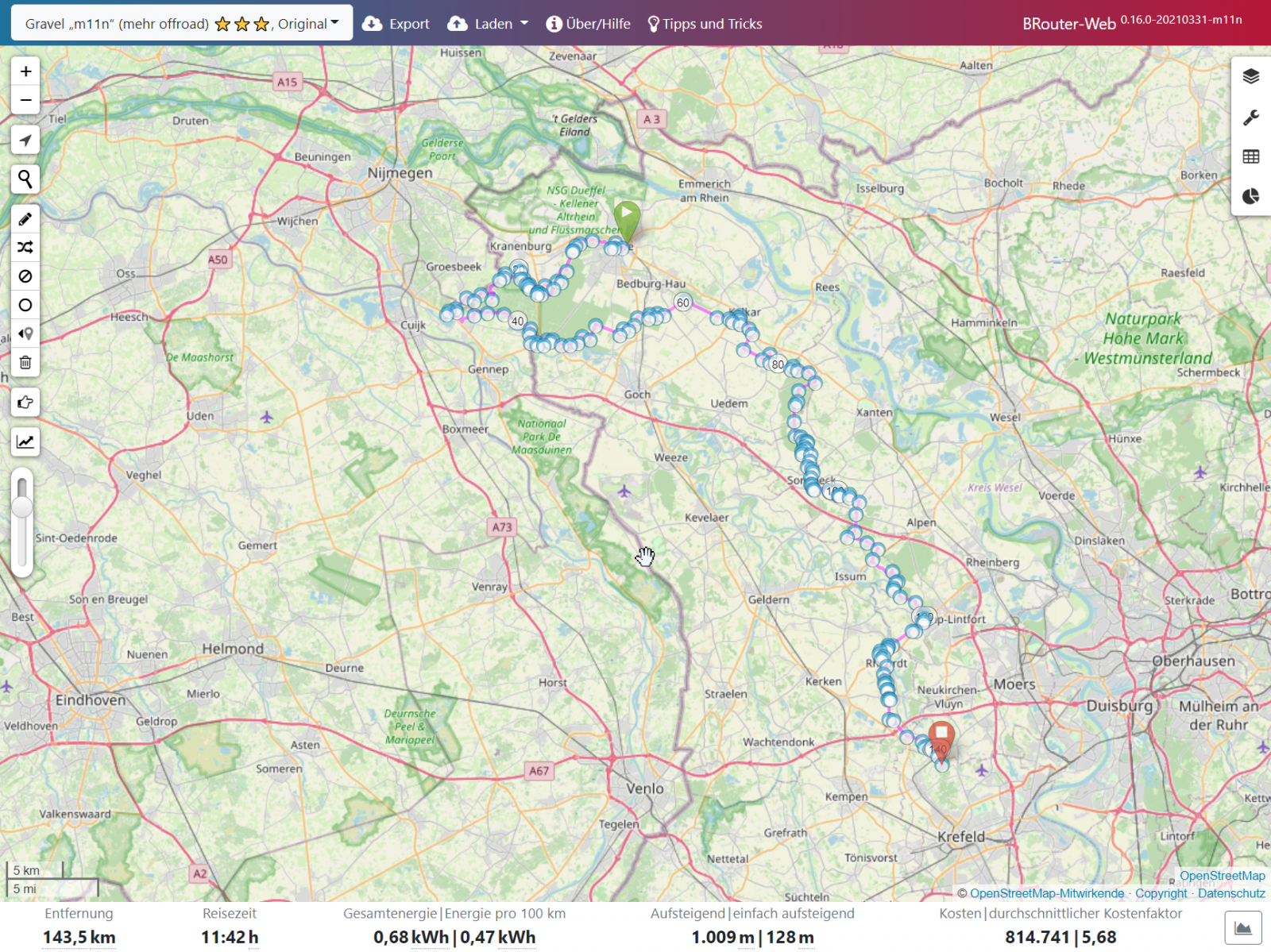Open the Datenschutz link
Screen dimensions: 1271x952
[x=1231, y=893]
